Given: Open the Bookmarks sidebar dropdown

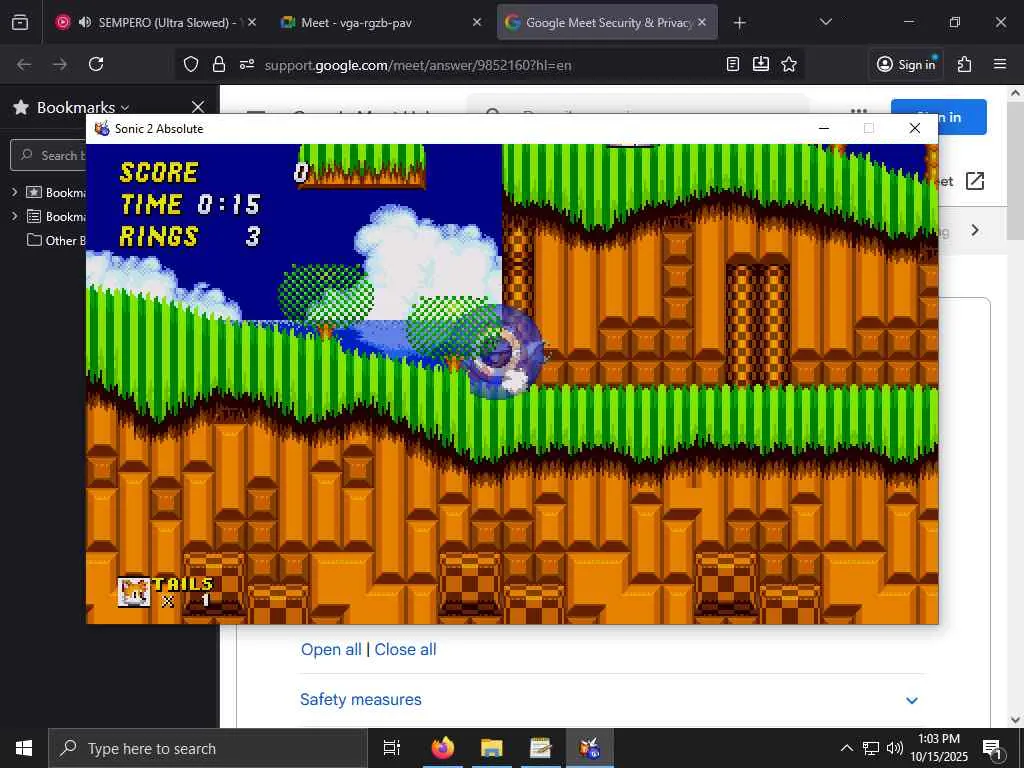Looking at the screenshot, I should pos(83,107).
